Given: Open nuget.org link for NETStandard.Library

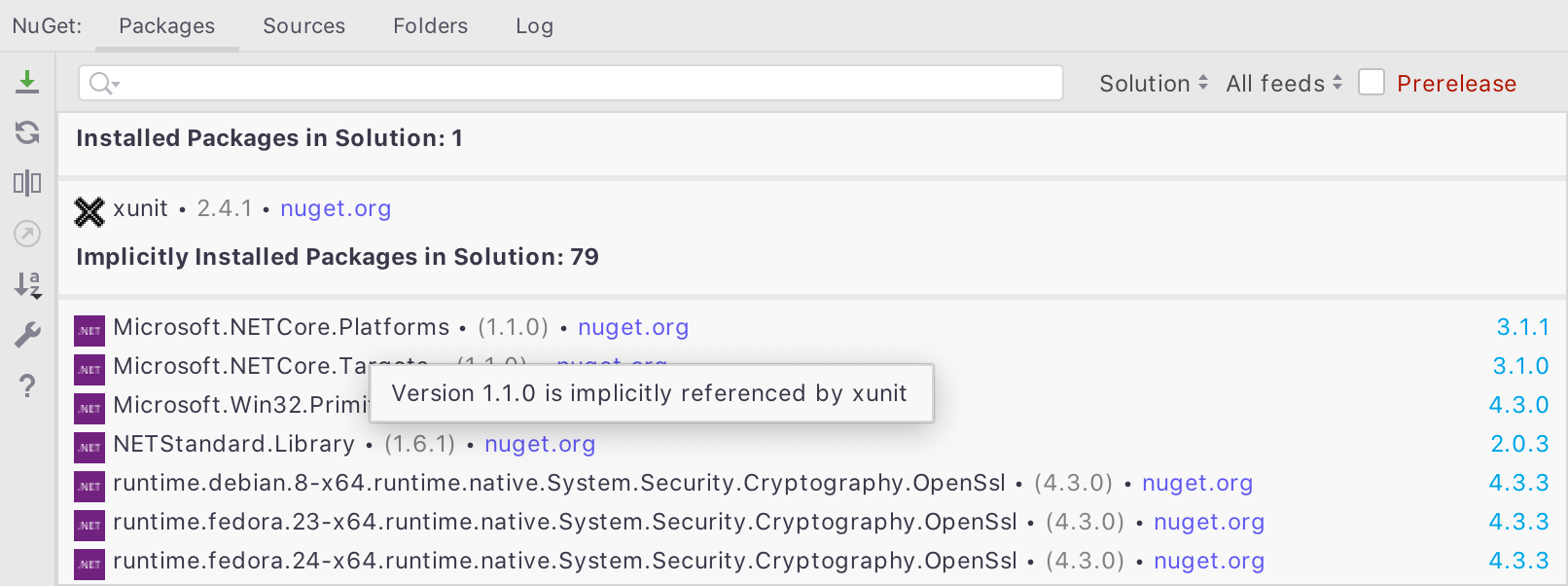Looking at the screenshot, I should coord(540,444).
